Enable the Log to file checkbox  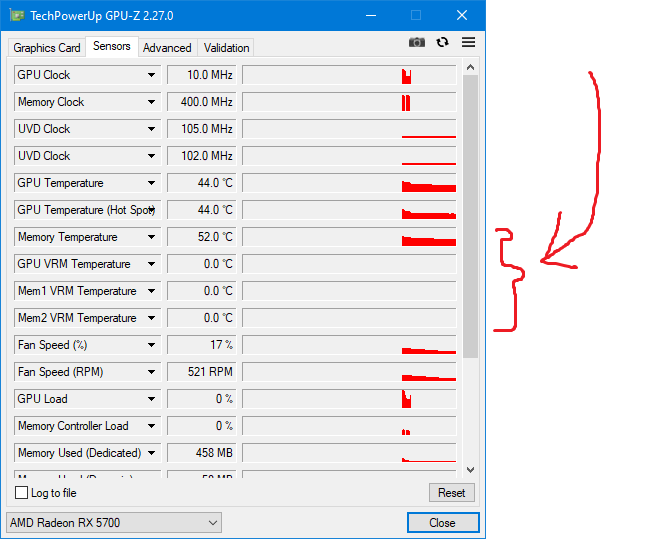click(x=21, y=493)
